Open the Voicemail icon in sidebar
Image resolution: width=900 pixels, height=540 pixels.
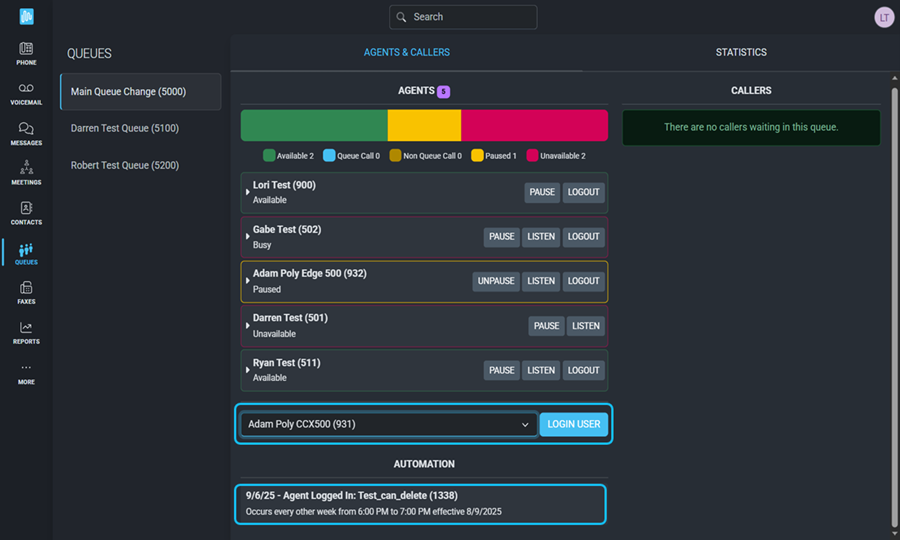pyautogui.click(x=26, y=89)
